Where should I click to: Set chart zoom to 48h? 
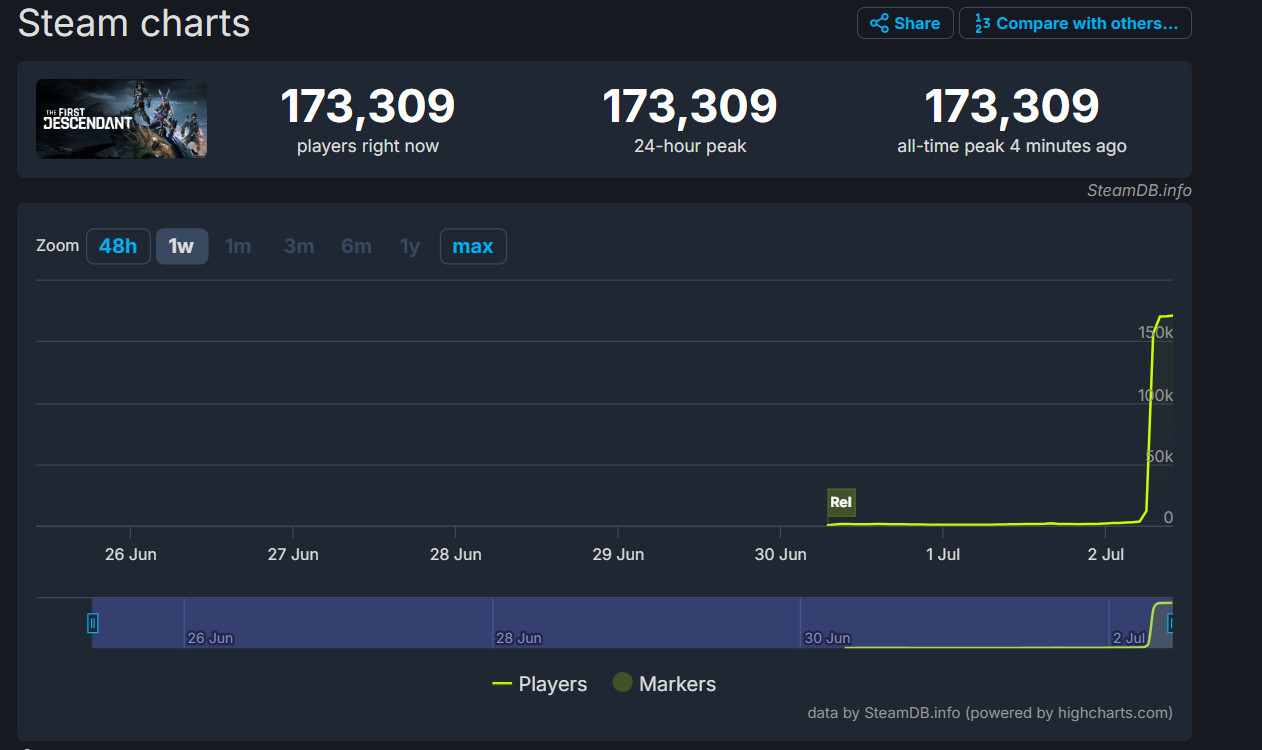click(118, 246)
